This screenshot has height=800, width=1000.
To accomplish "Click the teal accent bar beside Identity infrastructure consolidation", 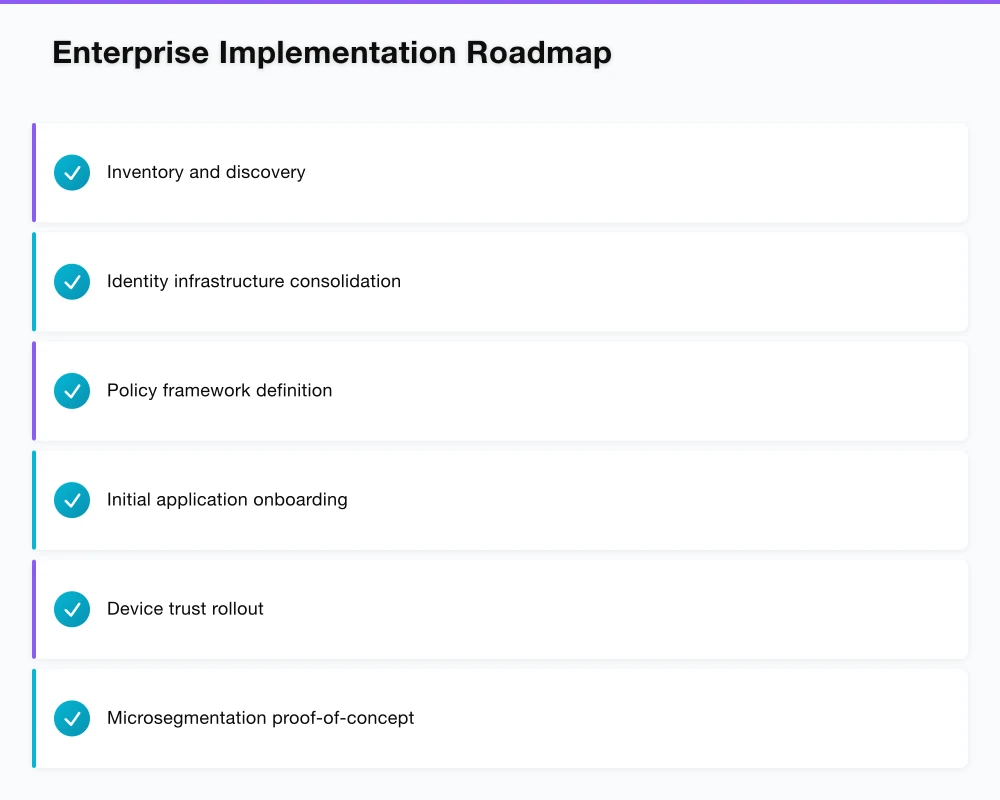I will pyautogui.click(x=34, y=281).
